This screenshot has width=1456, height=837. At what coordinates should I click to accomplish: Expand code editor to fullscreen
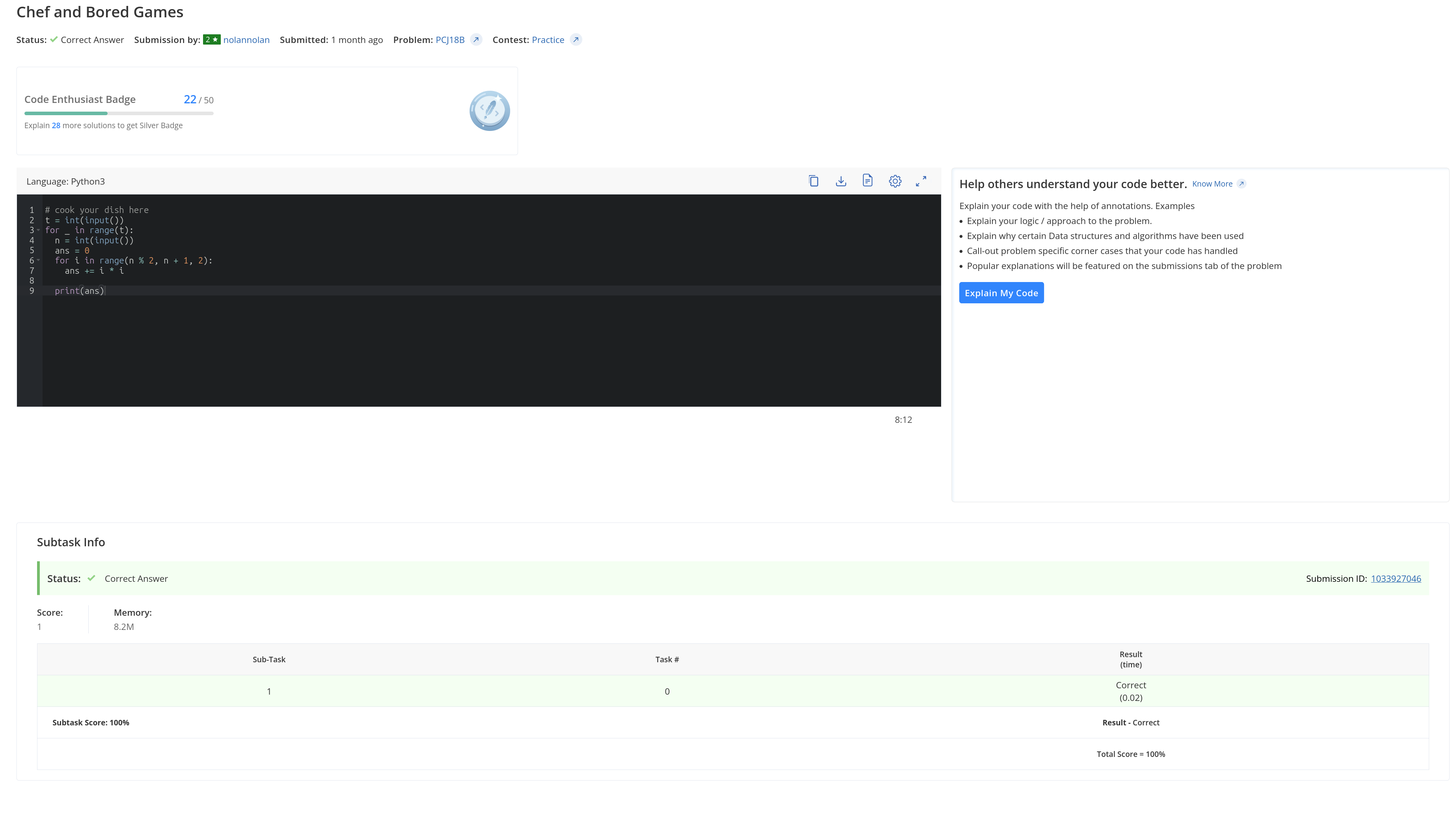coord(921,181)
